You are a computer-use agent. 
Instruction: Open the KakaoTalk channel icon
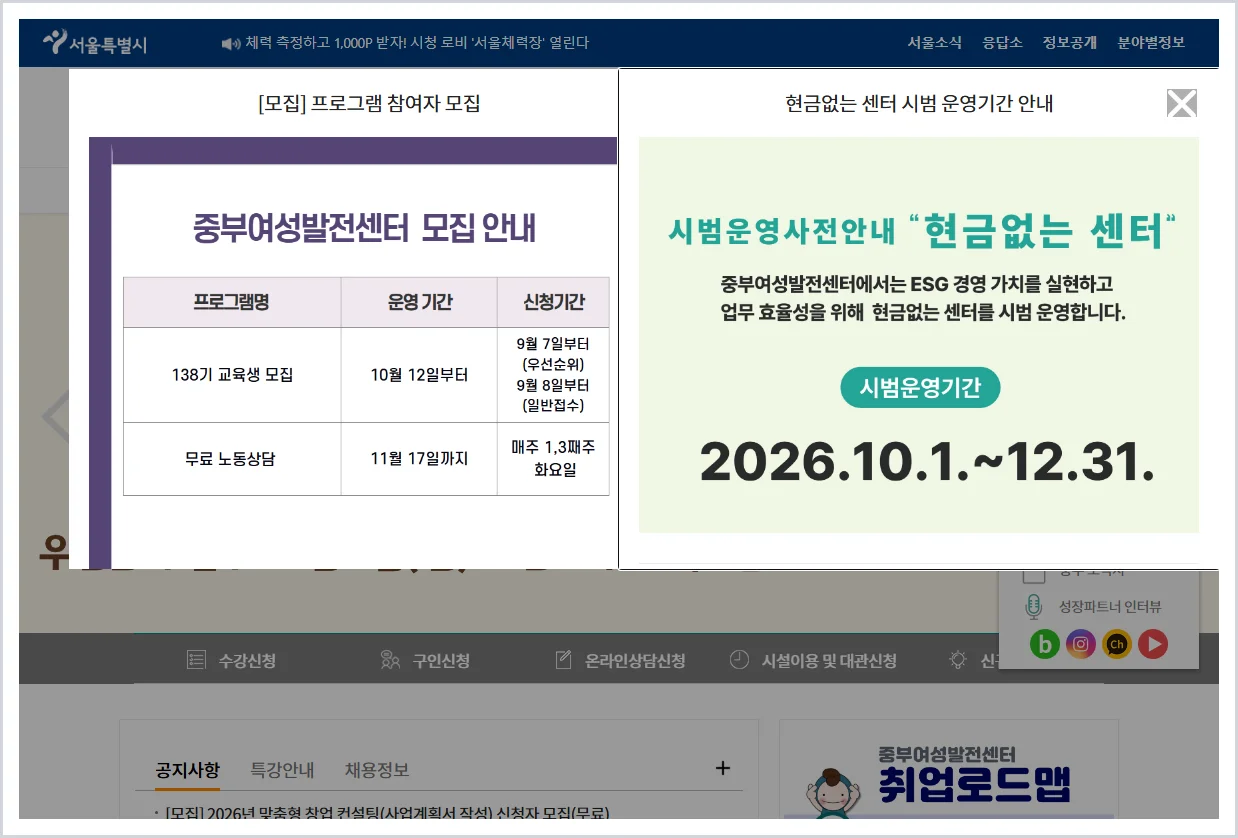[x=1116, y=645]
